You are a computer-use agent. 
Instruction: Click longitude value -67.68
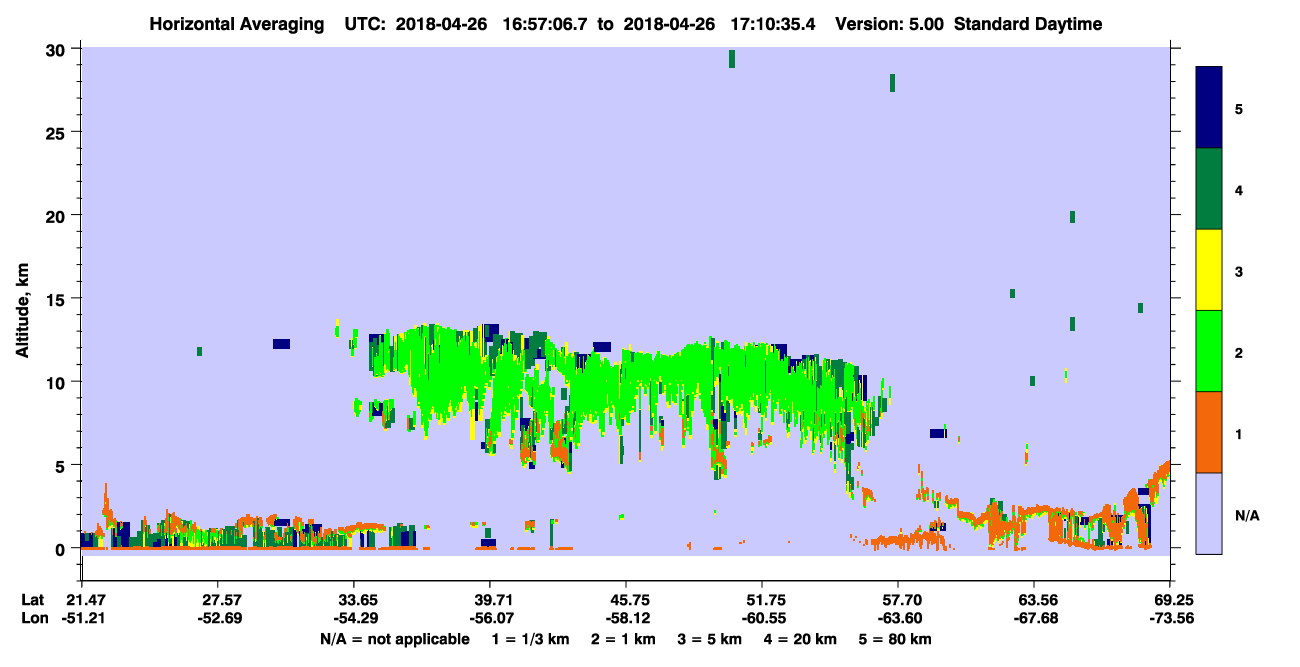[x=1033, y=618]
